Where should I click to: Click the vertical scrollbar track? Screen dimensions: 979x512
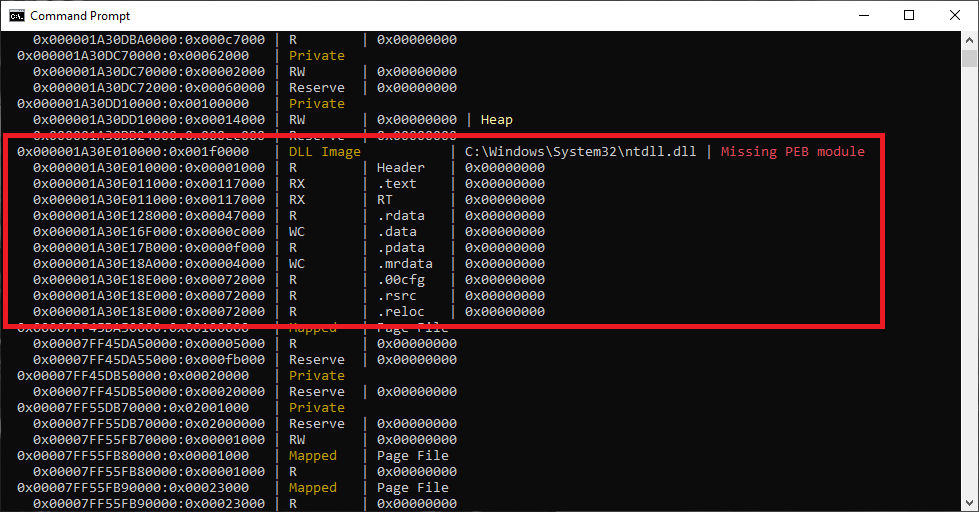[x=970, y=300]
